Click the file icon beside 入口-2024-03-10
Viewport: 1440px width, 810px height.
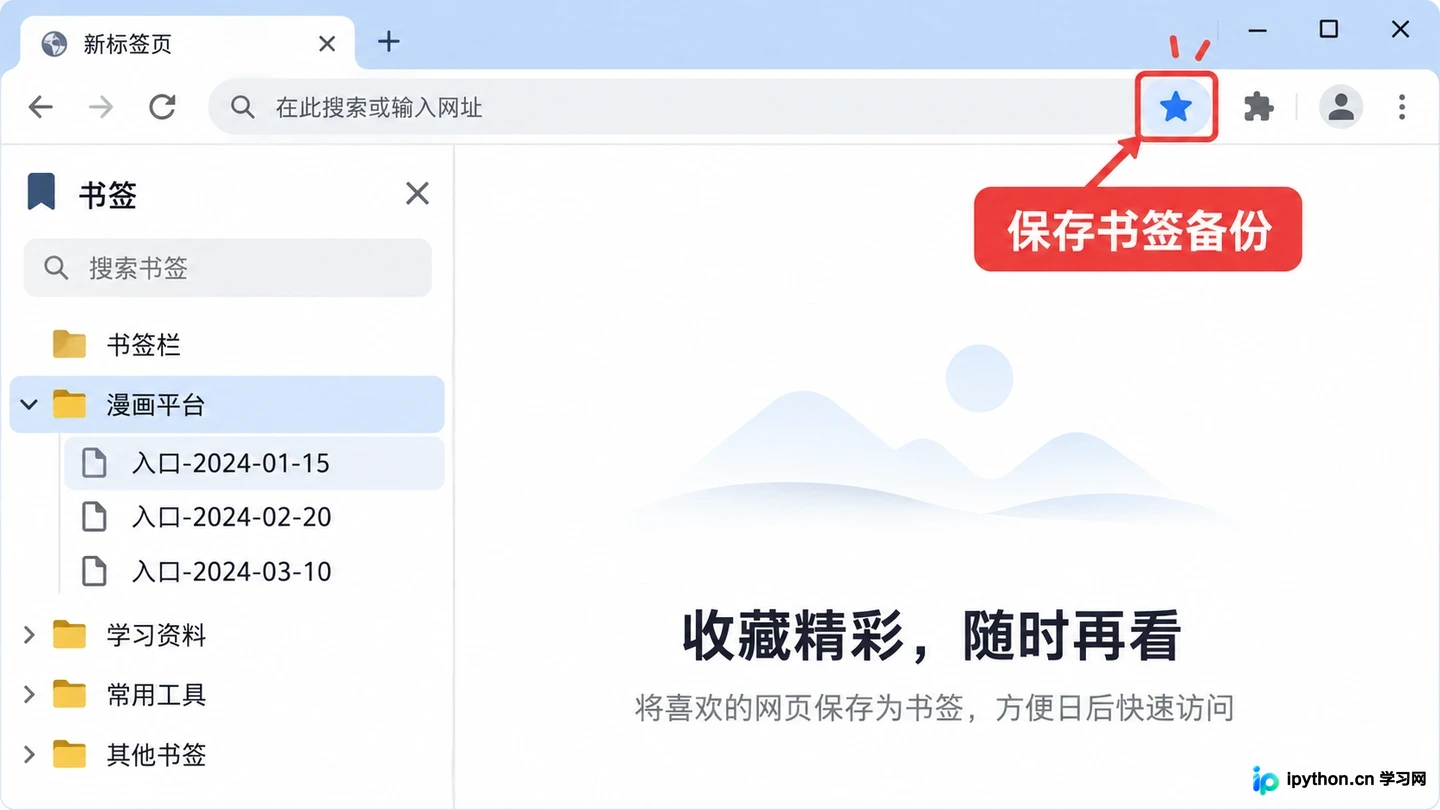(x=94, y=571)
